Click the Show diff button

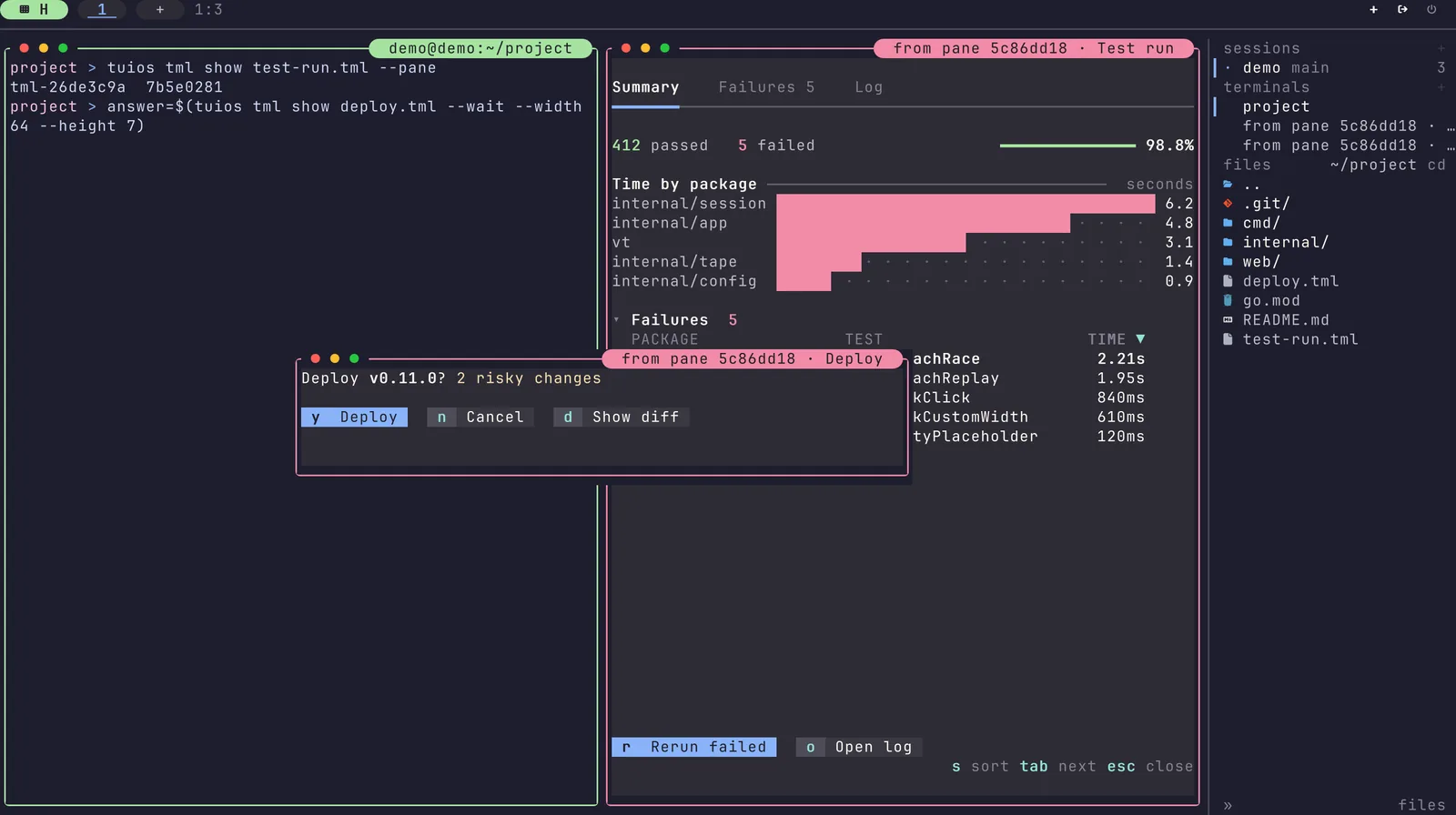pos(622,418)
